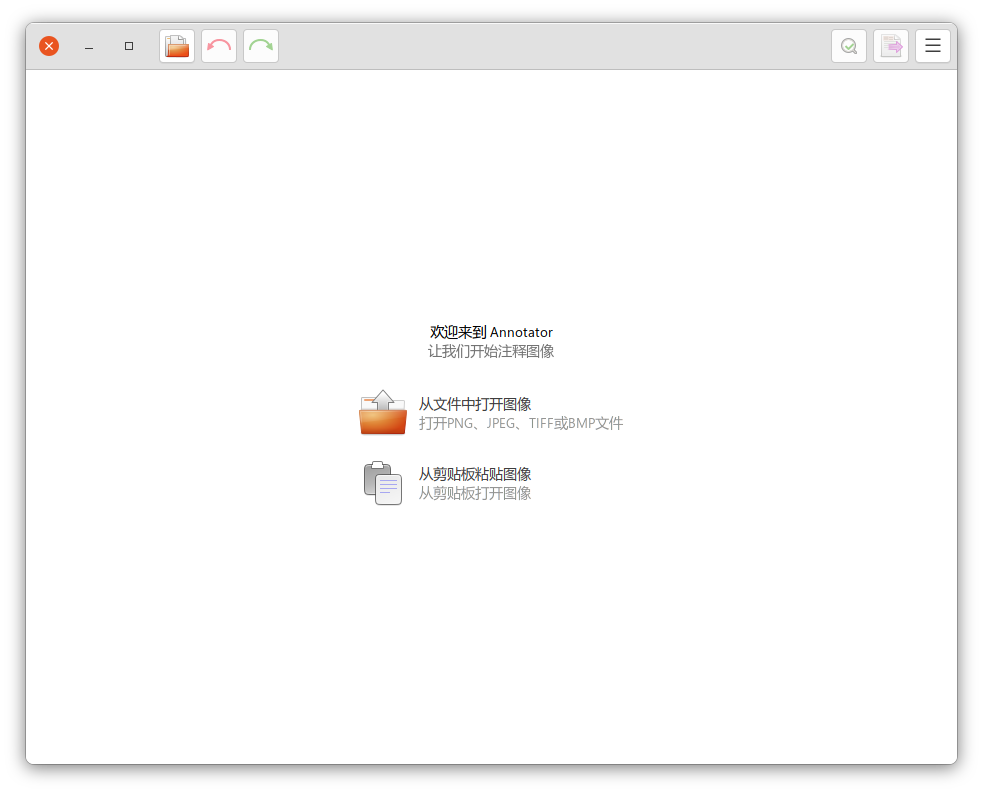Image resolution: width=983 pixels, height=793 pixels.
Task: Click the clipboard paste icon
Action: tap(383, 483)
